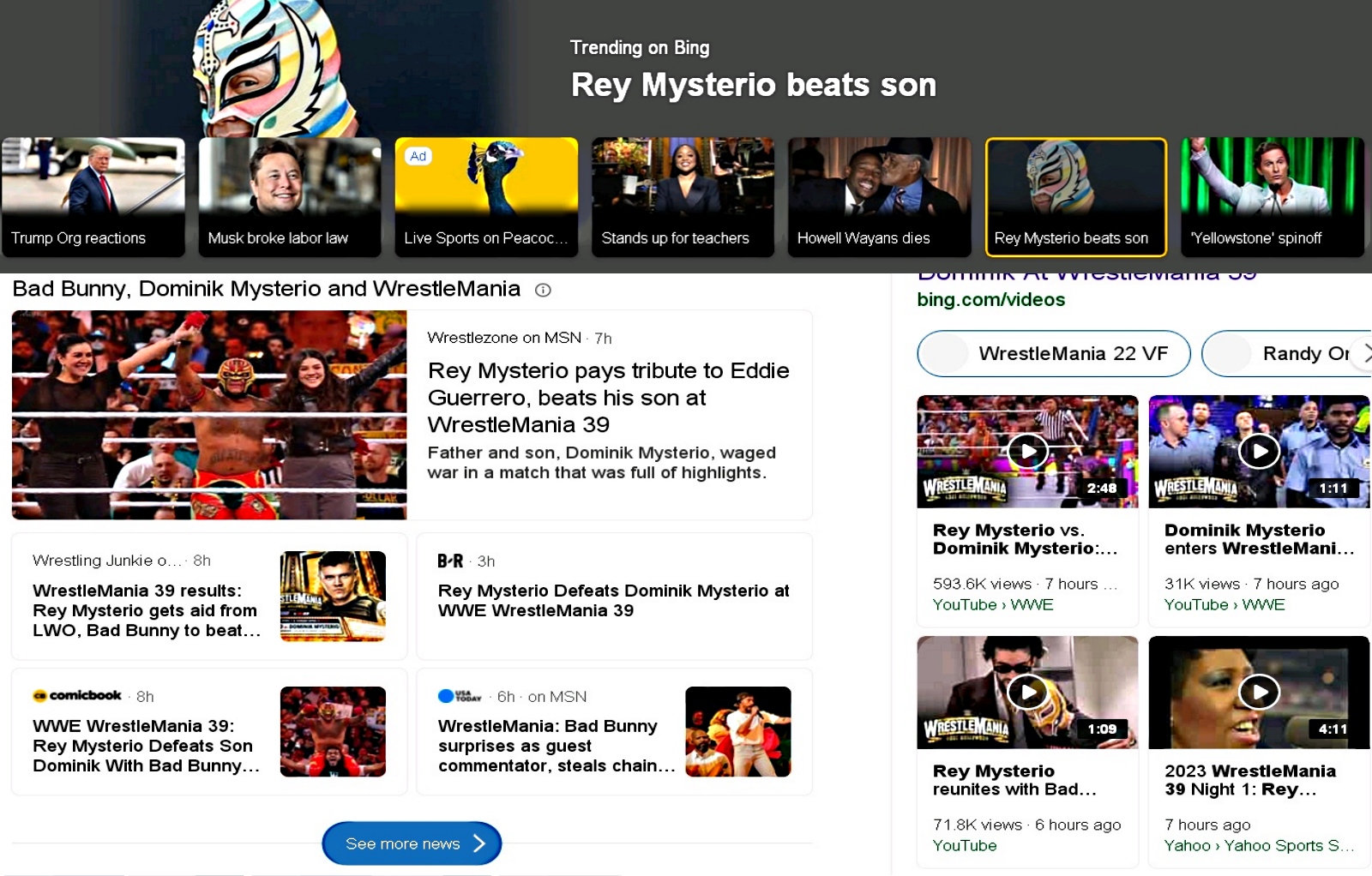
Task: Open the Trump Org reactions trending card
Action: (x=93, y=197)
